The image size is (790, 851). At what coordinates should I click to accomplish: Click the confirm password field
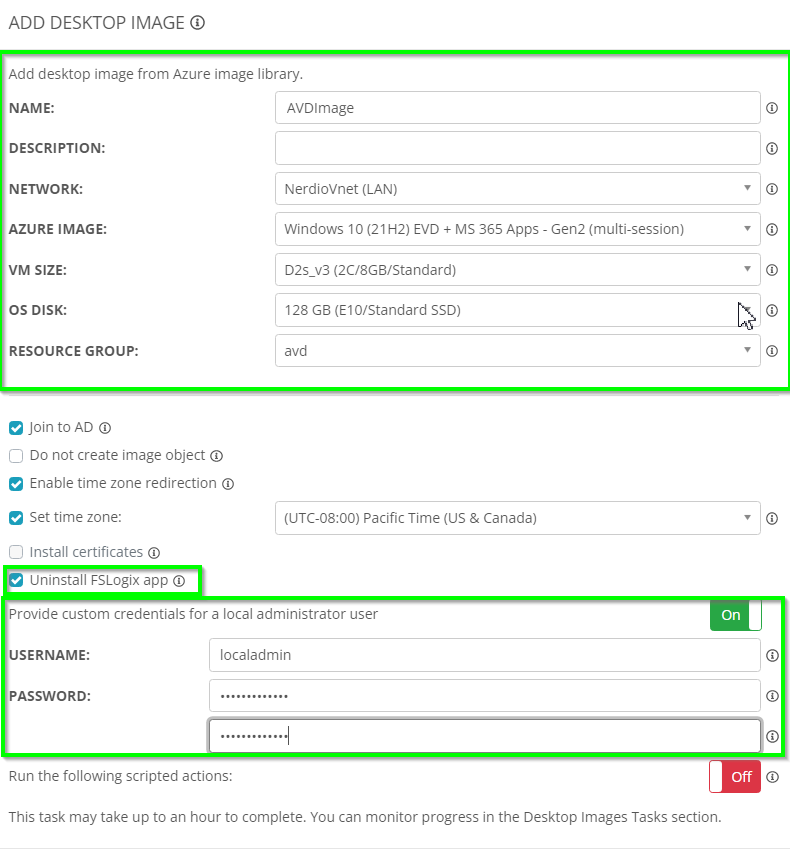coord(485,736)
